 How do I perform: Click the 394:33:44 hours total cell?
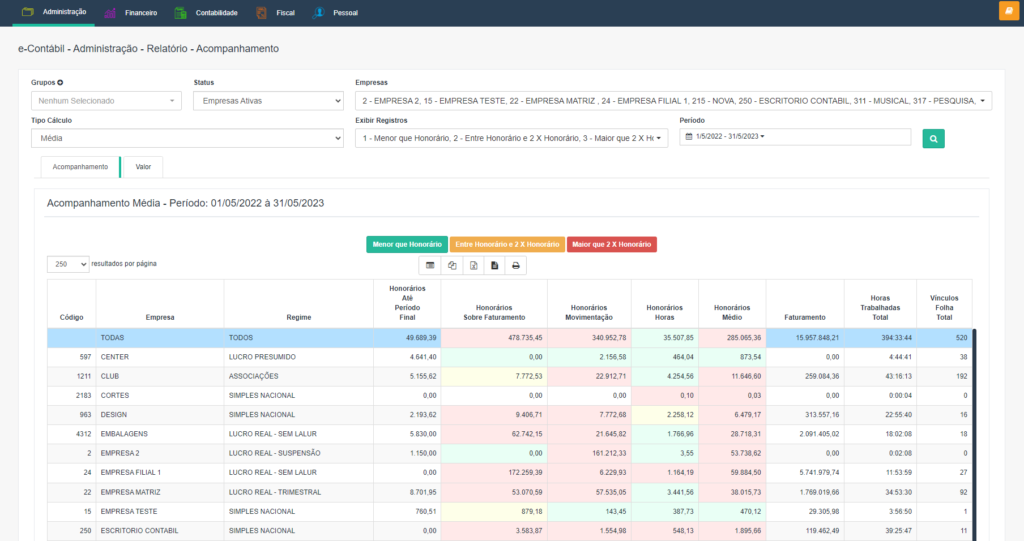coord(880,338)
